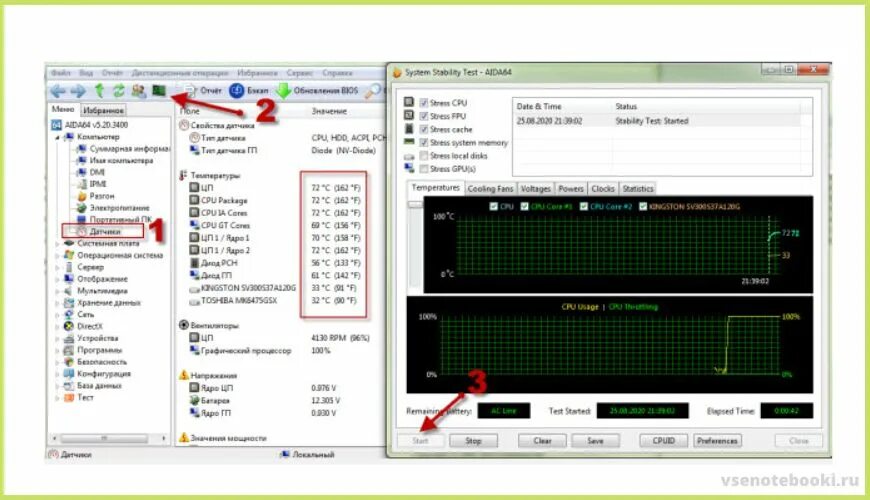Click the Stop button
Image resolution: width=870 pixels, height=500 pixels.
(x=473, y=441)
